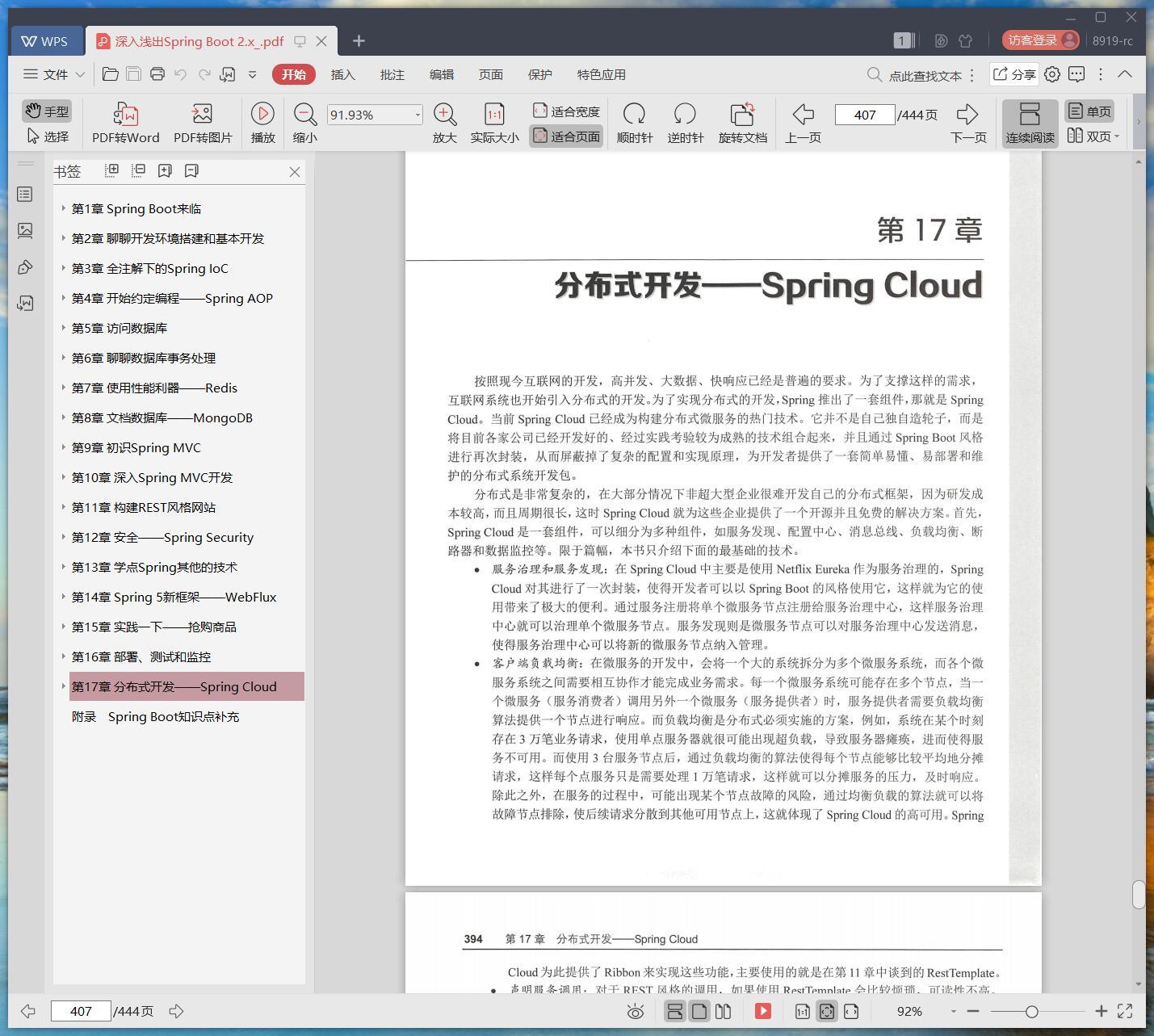Rotate document (旋转文档)

(x=742, y=123)
